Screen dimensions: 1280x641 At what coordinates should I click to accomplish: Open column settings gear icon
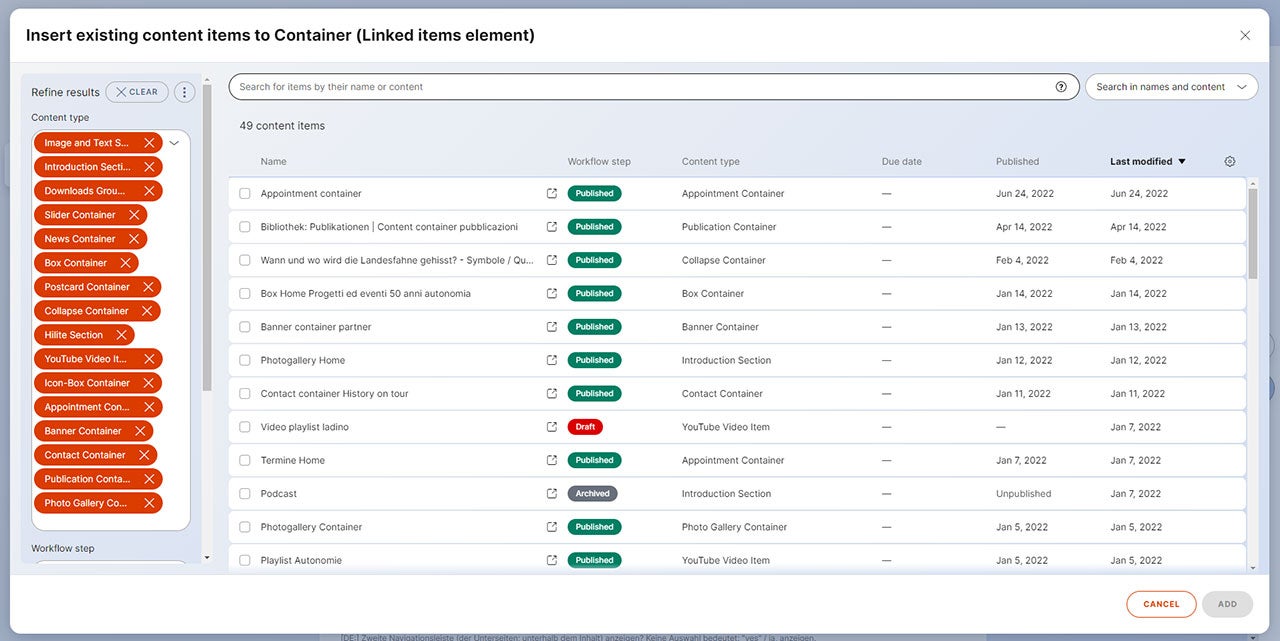[1230, 162]
